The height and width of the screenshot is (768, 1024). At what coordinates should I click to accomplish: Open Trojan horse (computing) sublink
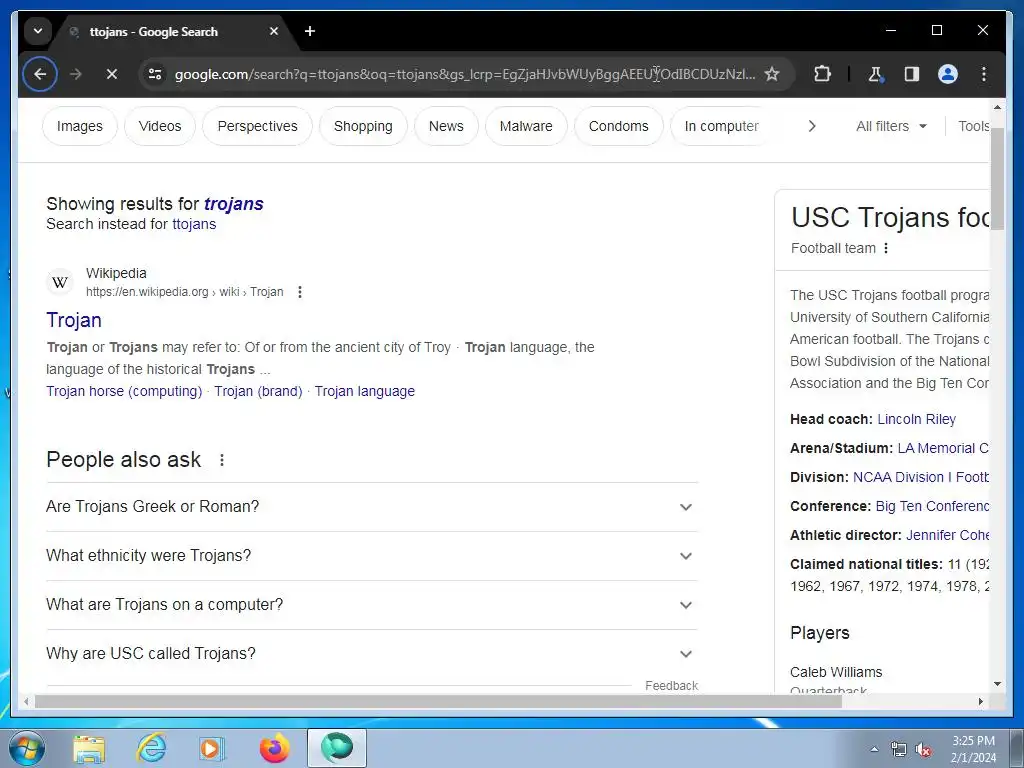point(124,391)
